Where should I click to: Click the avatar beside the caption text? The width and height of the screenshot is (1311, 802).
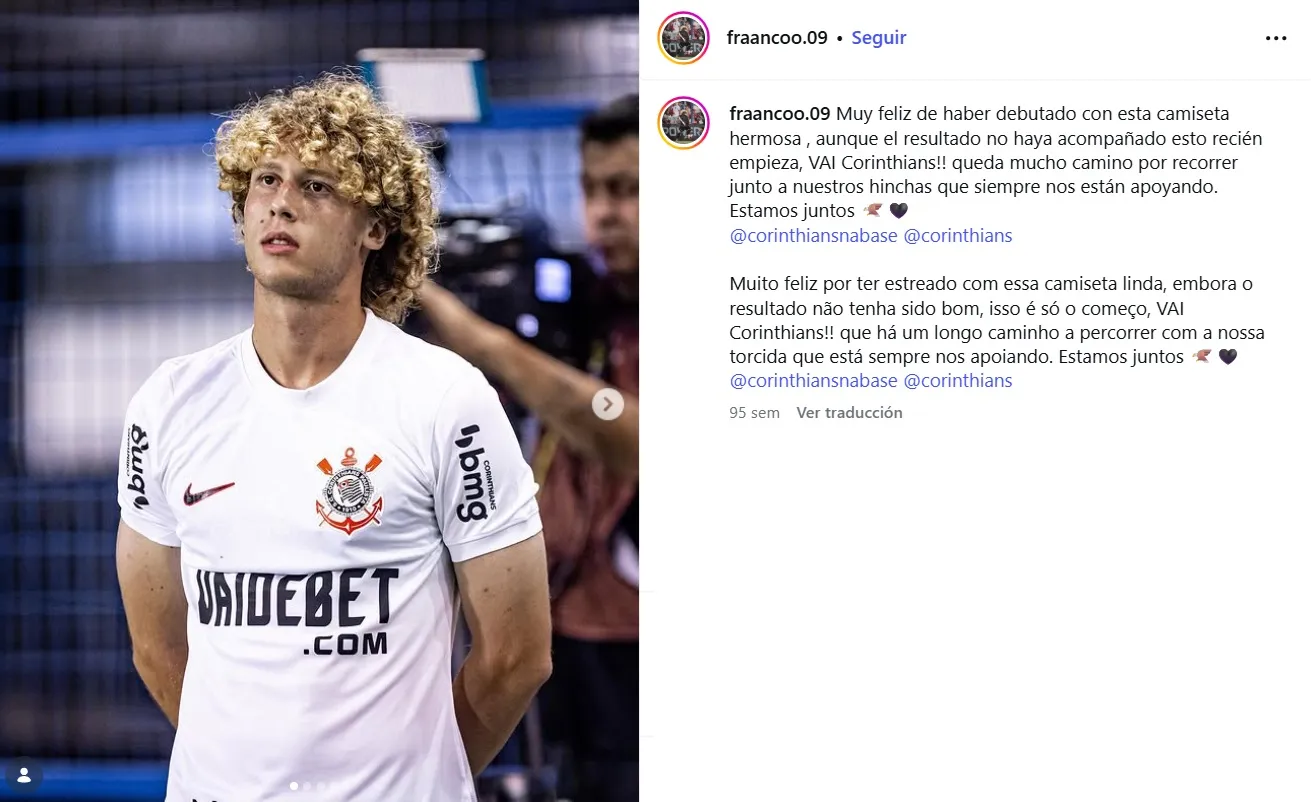coord(683,124)
